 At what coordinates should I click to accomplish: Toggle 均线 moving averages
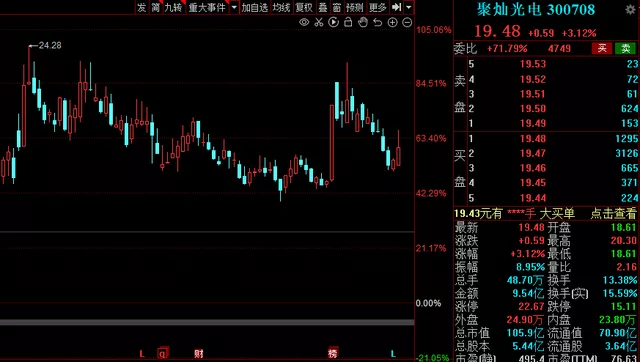[282, 7]
